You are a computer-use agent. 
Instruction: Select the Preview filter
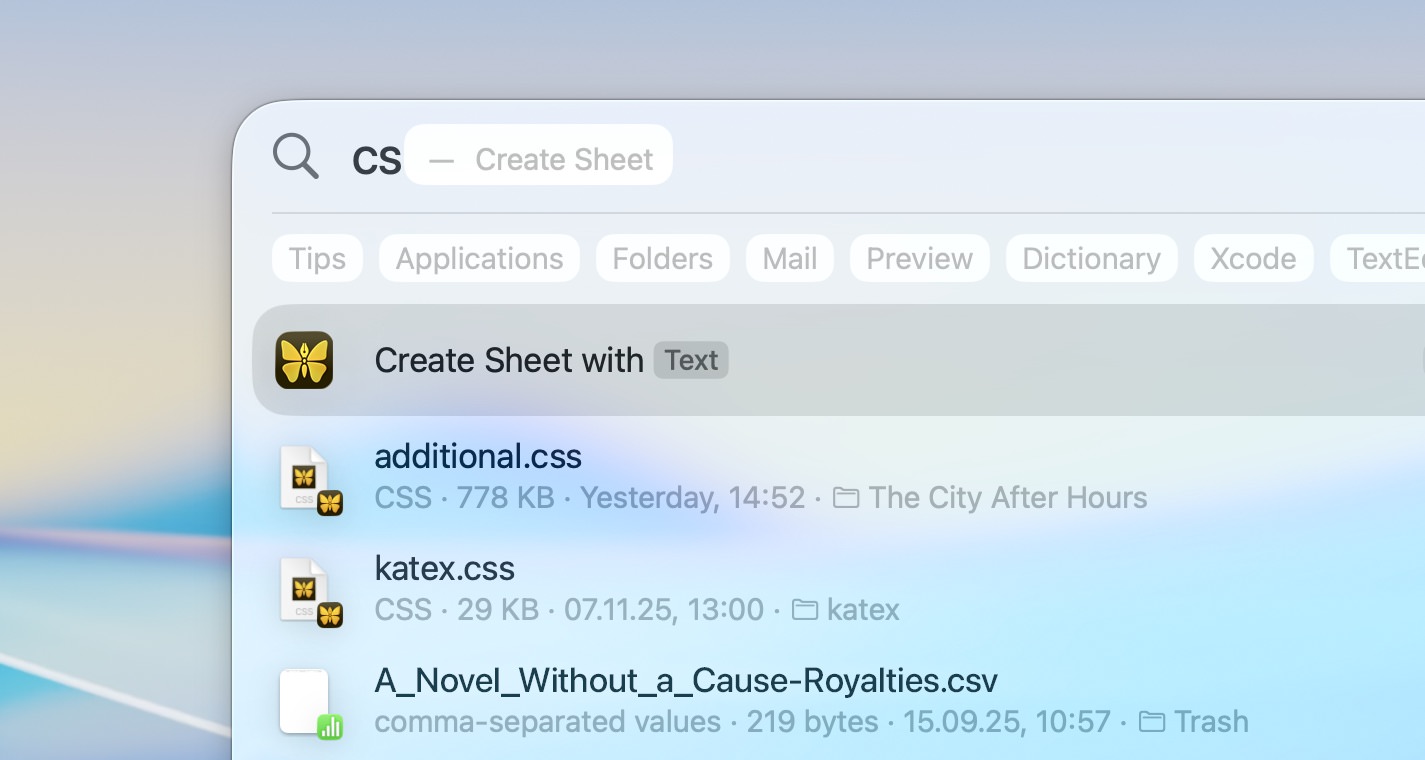tap(919, 258)
